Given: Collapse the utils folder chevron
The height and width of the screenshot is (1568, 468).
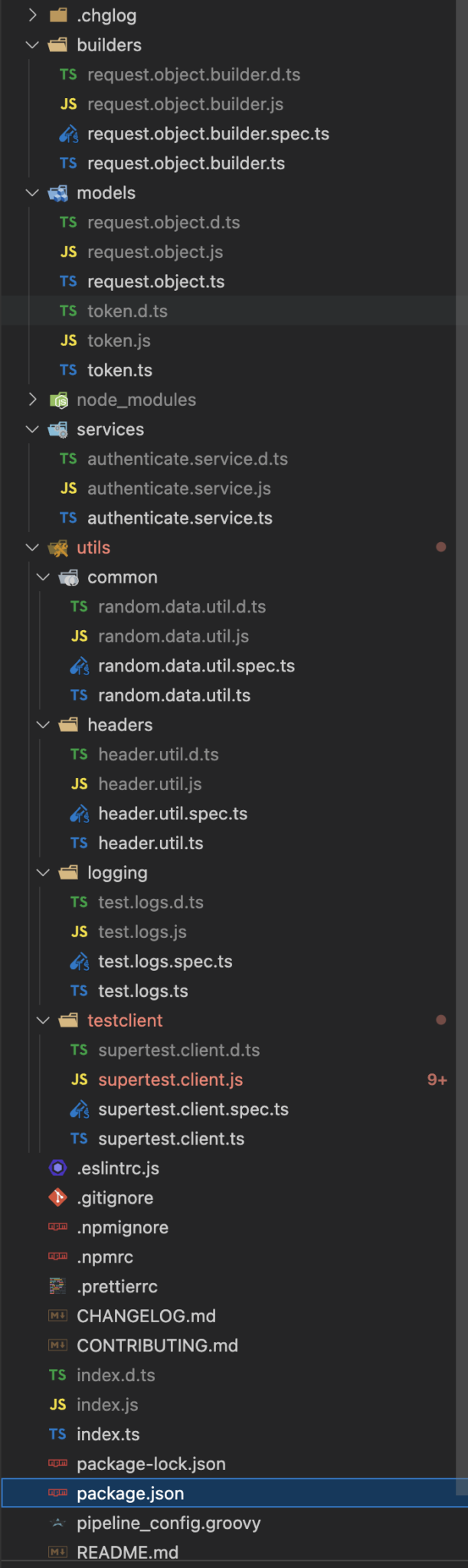Looking at the screenshot, I should (32, 547).
